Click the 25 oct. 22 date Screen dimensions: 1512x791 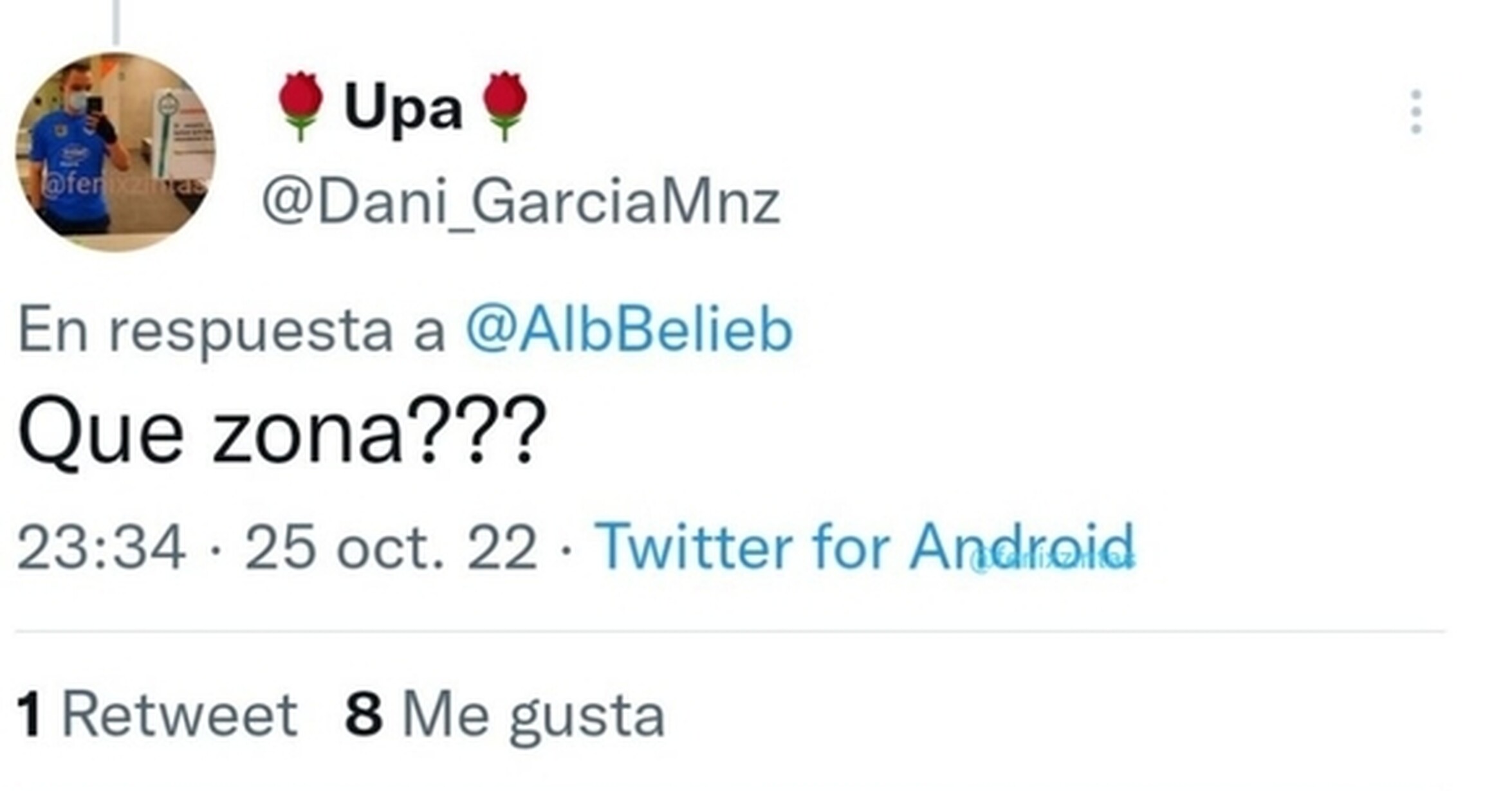click(x=391, y=548)
